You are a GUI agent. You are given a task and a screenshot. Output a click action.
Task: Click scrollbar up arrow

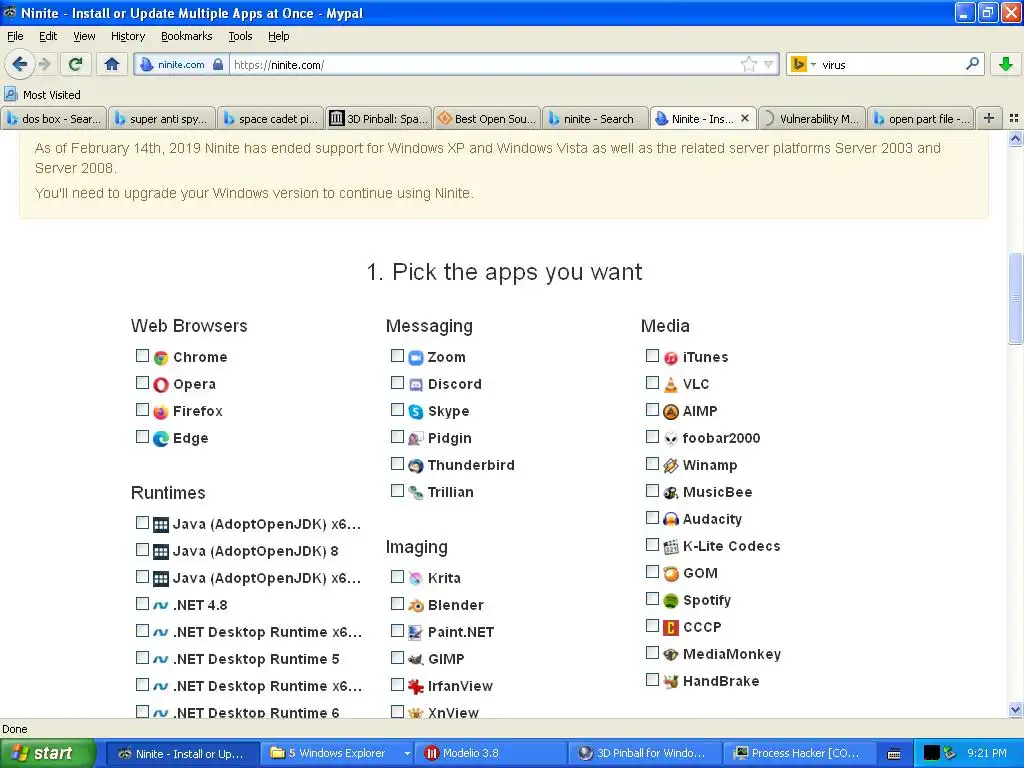(x=1015, y=138)
